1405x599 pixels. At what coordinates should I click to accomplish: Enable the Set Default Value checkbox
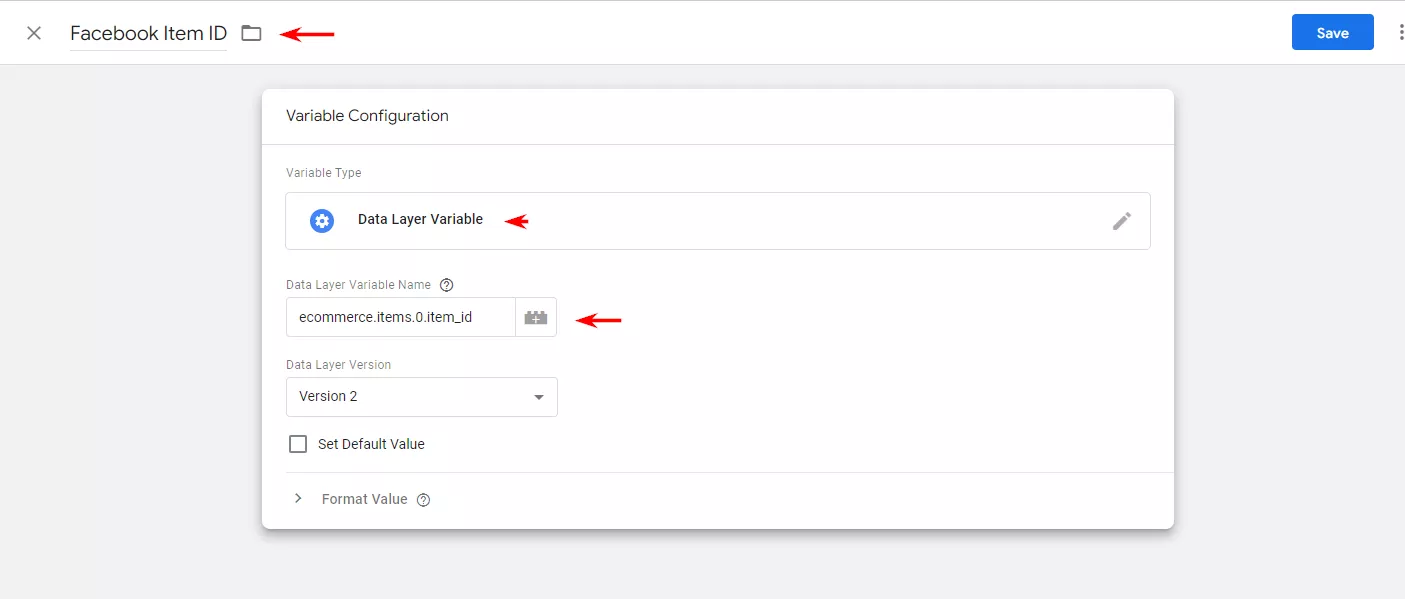click(297, 444)
